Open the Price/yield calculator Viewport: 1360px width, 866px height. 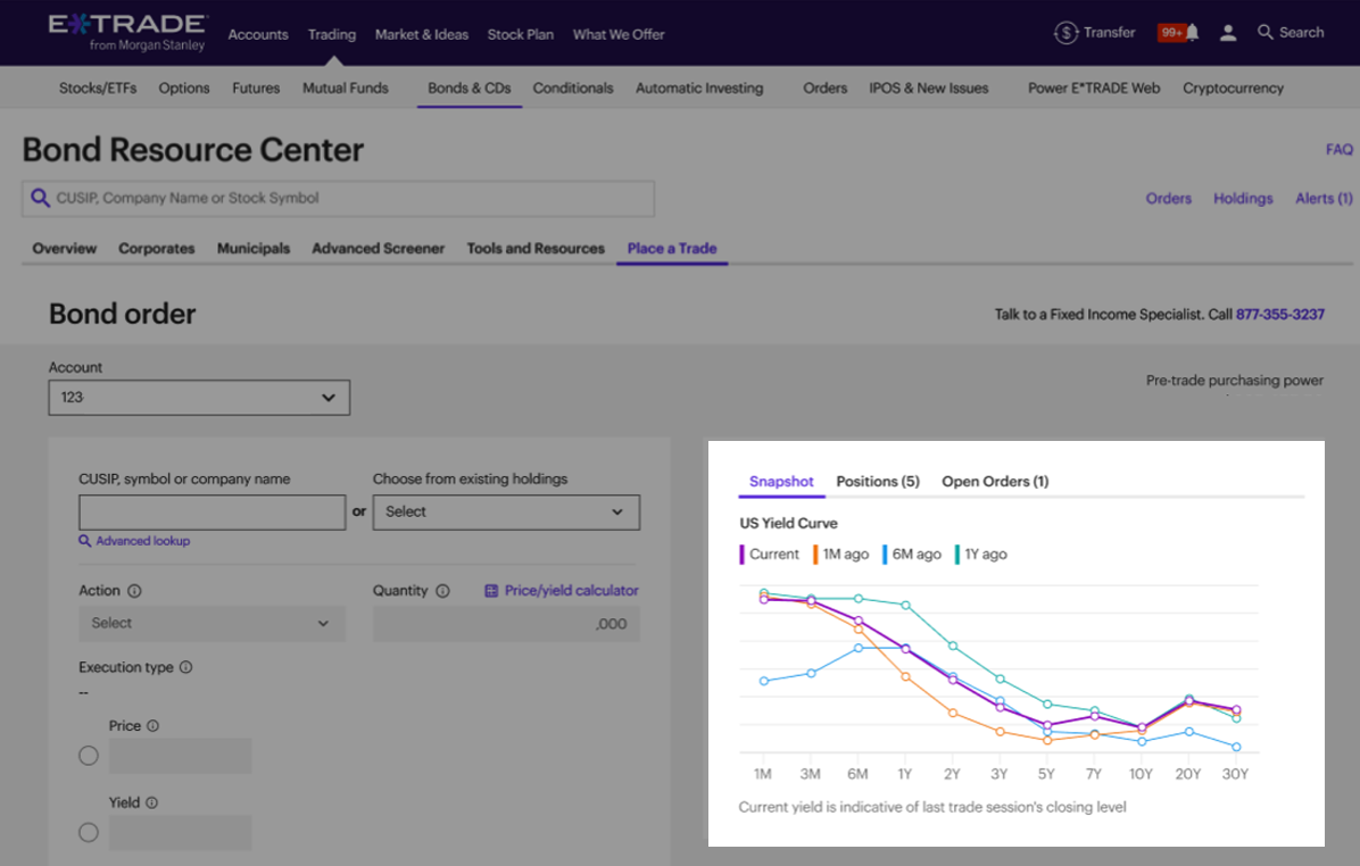click(560, 590)
